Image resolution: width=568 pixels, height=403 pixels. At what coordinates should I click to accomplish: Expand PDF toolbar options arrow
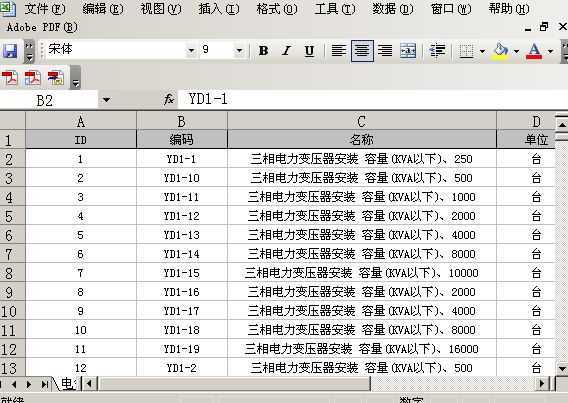click(75, 78)
